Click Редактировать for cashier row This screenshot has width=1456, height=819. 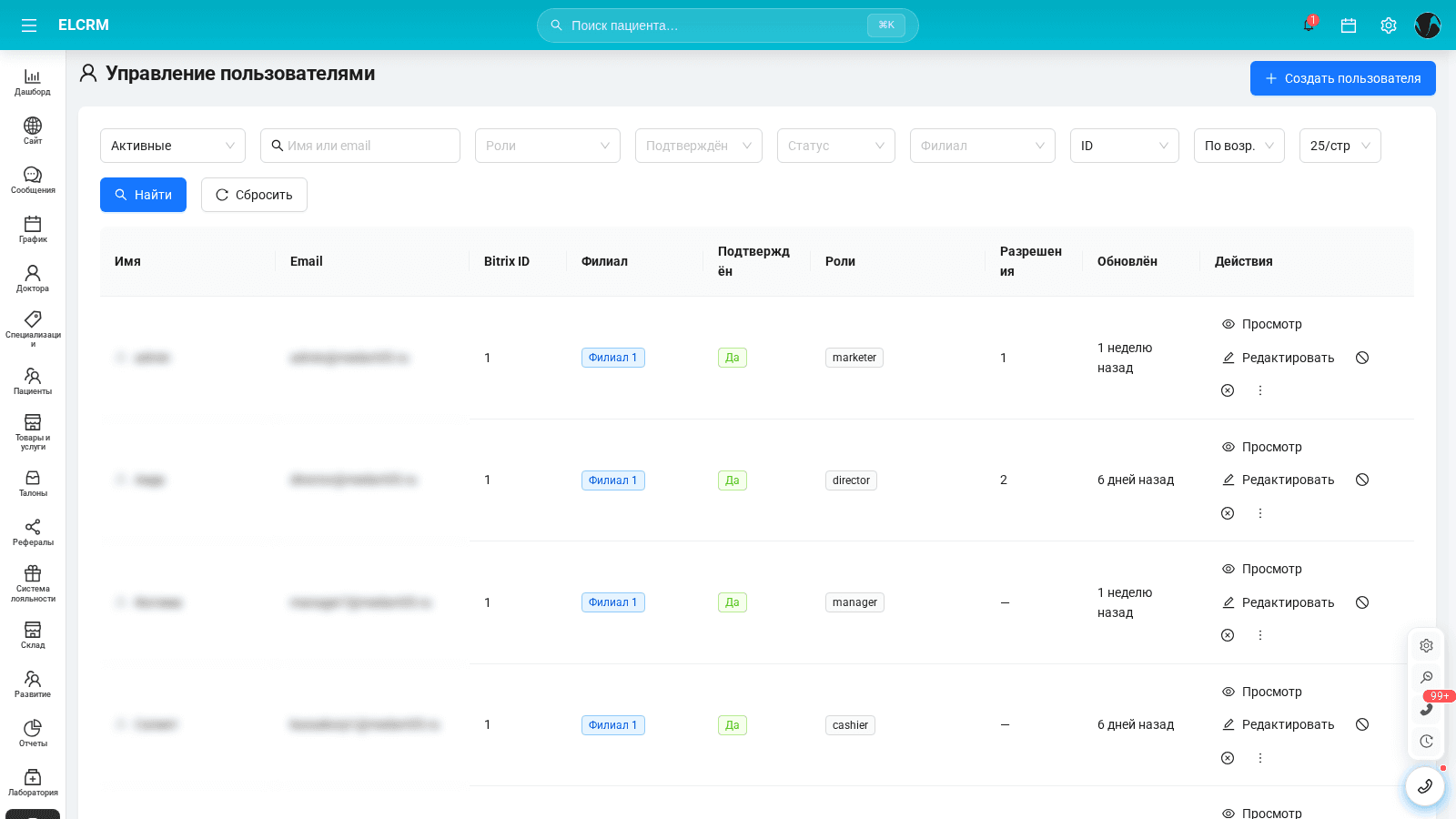pyautogui.click(x=1278, y=724)
